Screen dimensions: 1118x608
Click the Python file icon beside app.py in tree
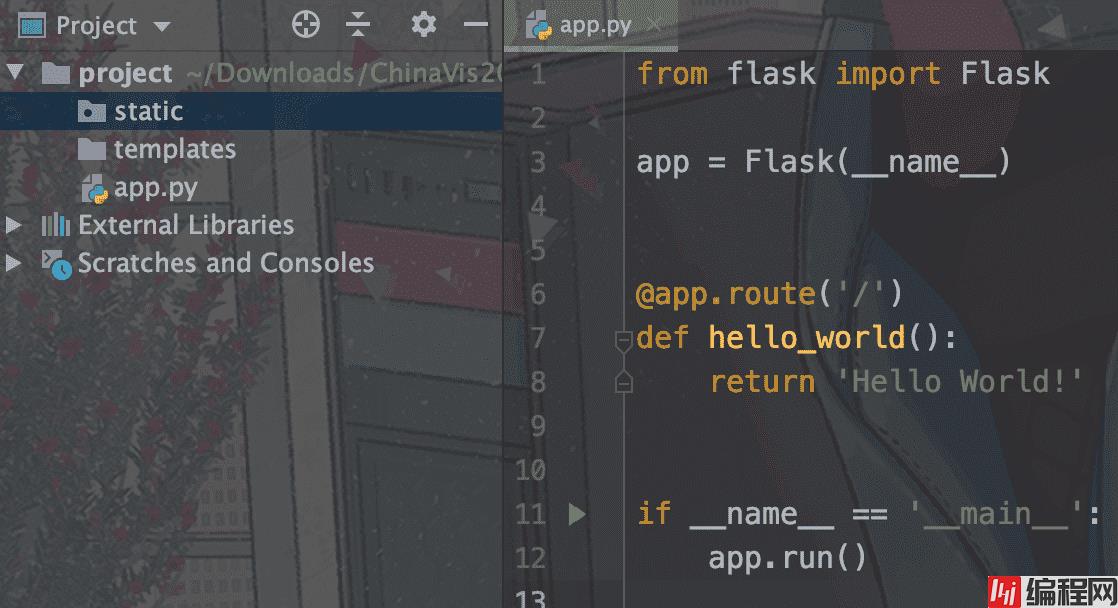94,188
